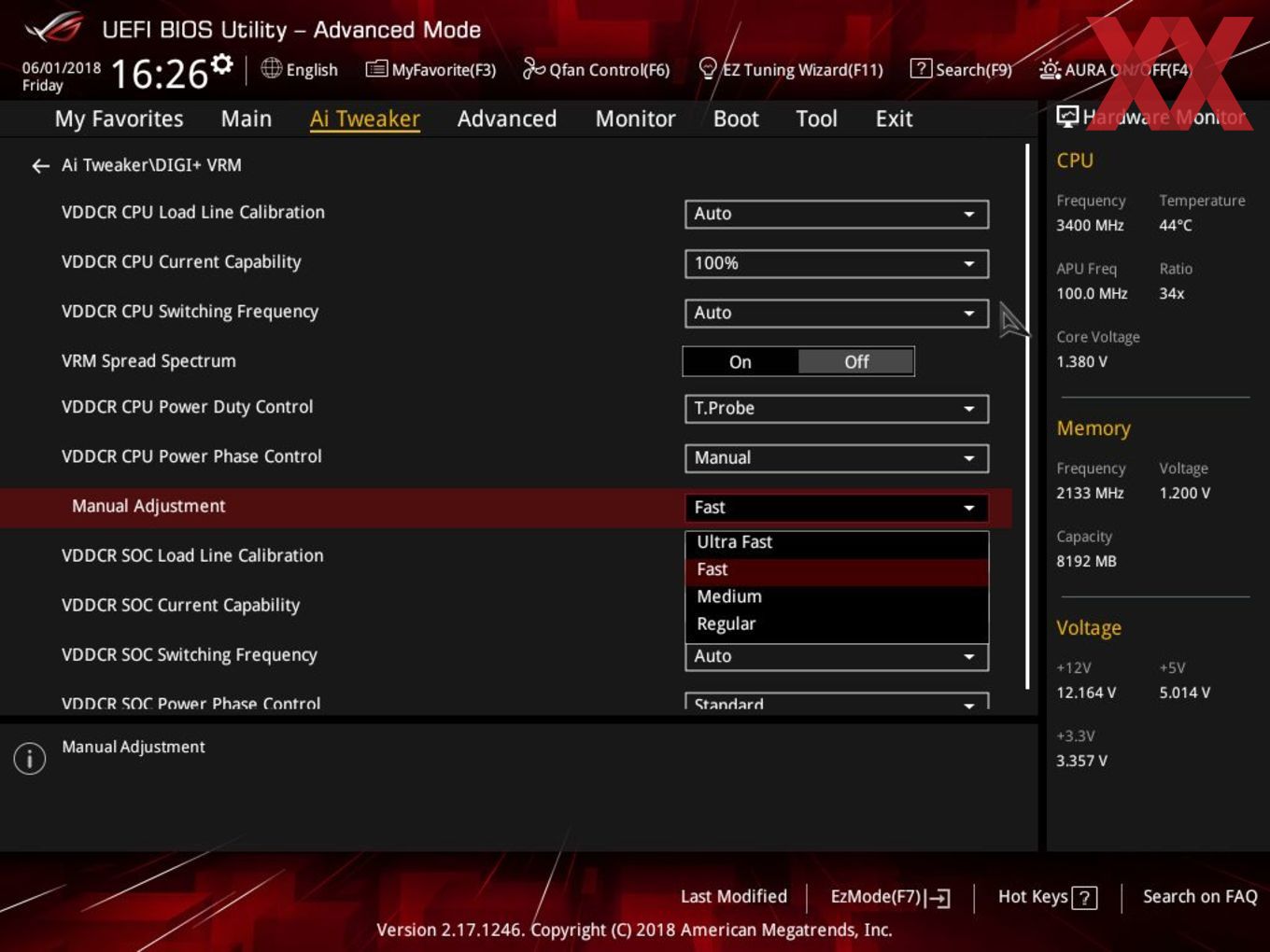Viewport: 1270px width, 952px height.
Task: Open Tool tab
Action: tap(816, 119)
